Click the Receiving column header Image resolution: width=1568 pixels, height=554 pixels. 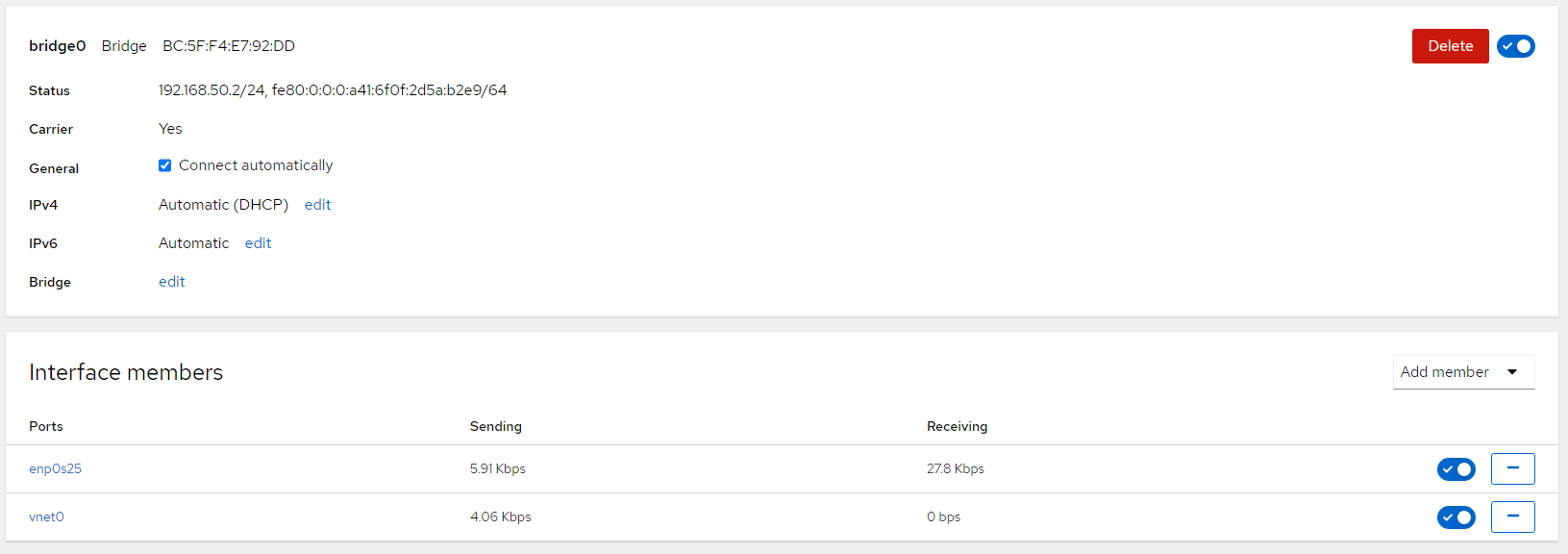point(957,426)
